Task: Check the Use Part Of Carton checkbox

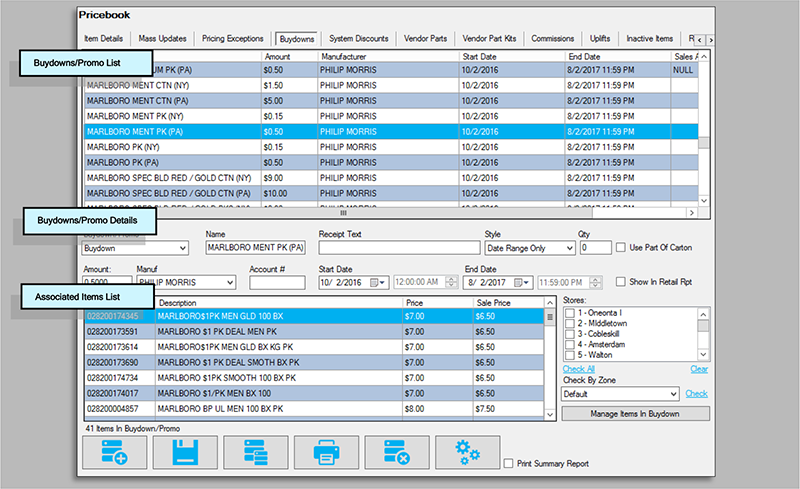Action: coord(621,248)
